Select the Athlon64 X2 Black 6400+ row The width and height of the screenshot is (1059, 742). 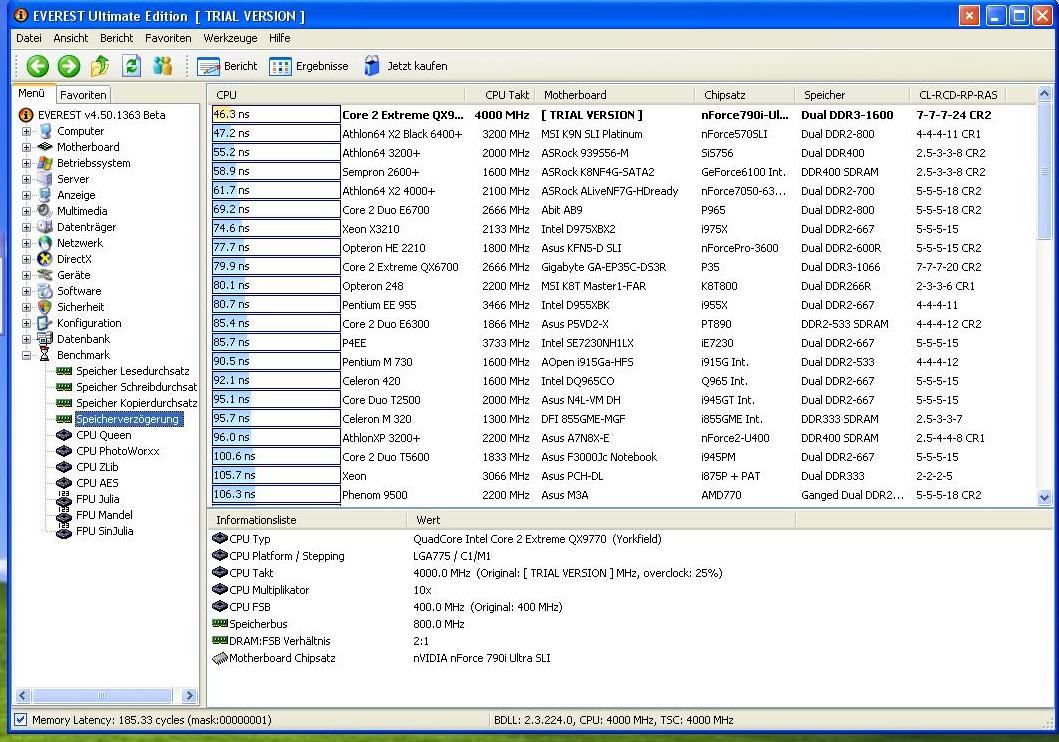click(x=621, y=134)
